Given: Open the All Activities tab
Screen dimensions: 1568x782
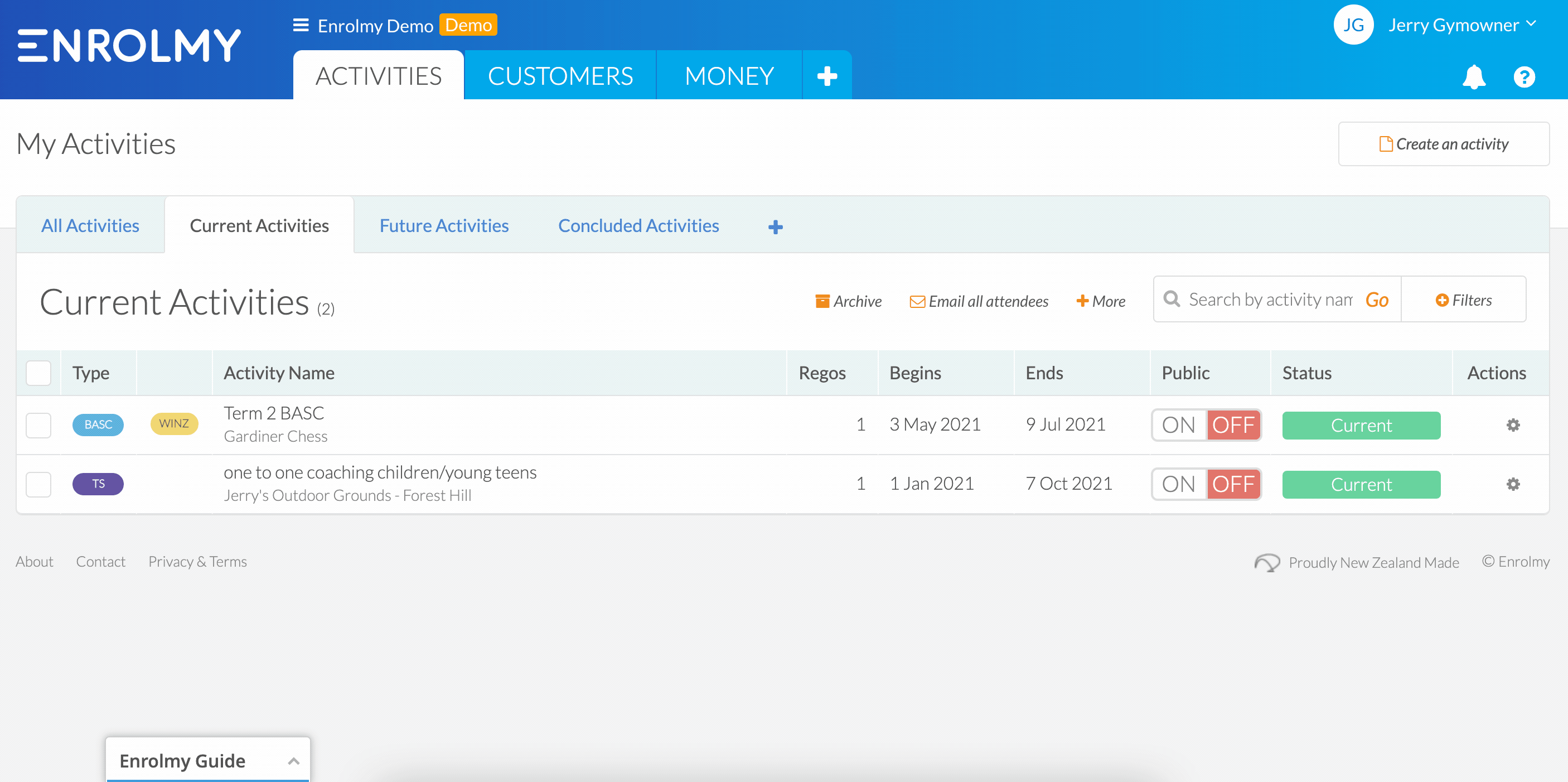Looking at the screenshot, I should (x=90, y=225).
